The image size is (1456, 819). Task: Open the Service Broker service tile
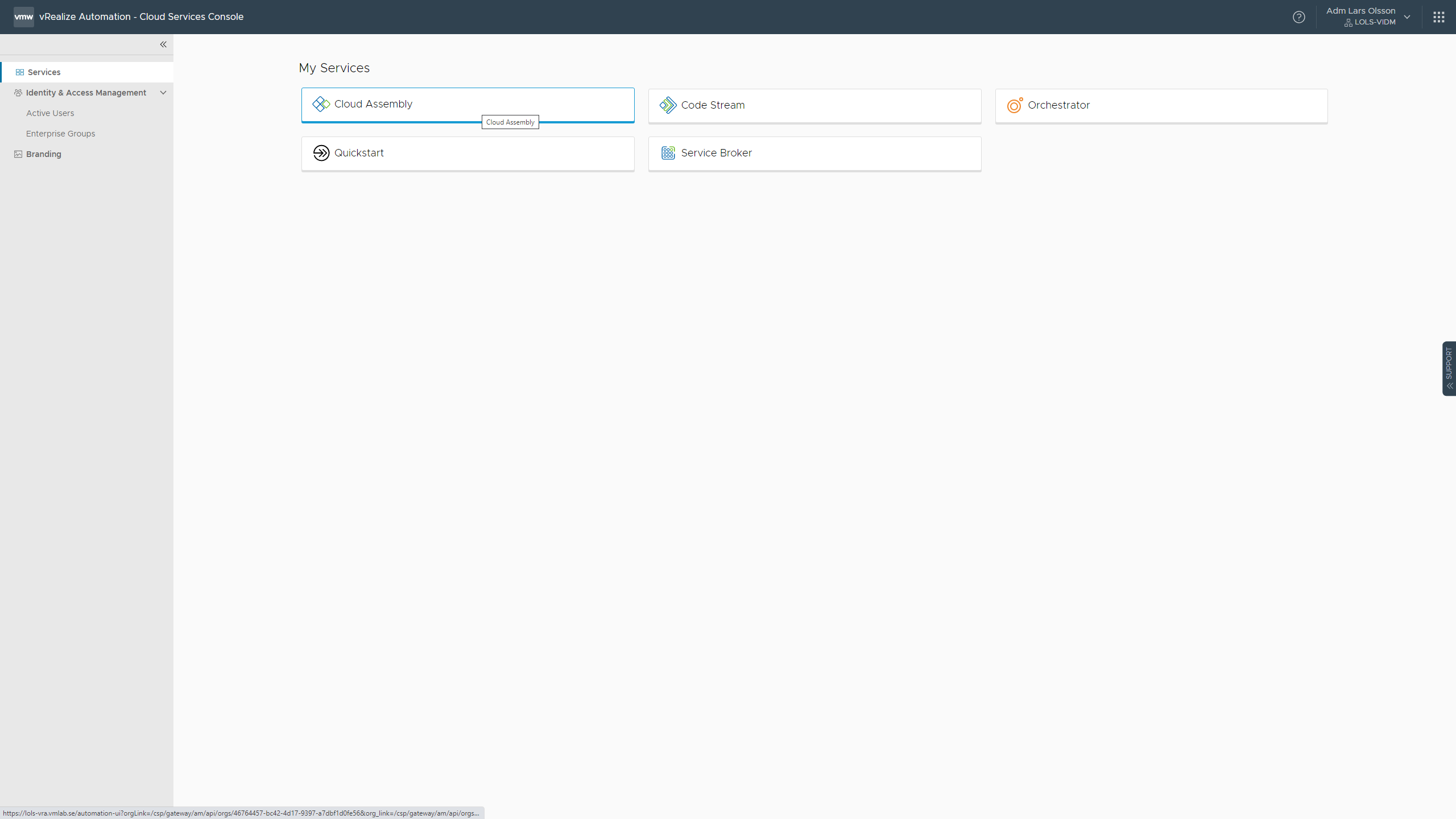[814, 154]
